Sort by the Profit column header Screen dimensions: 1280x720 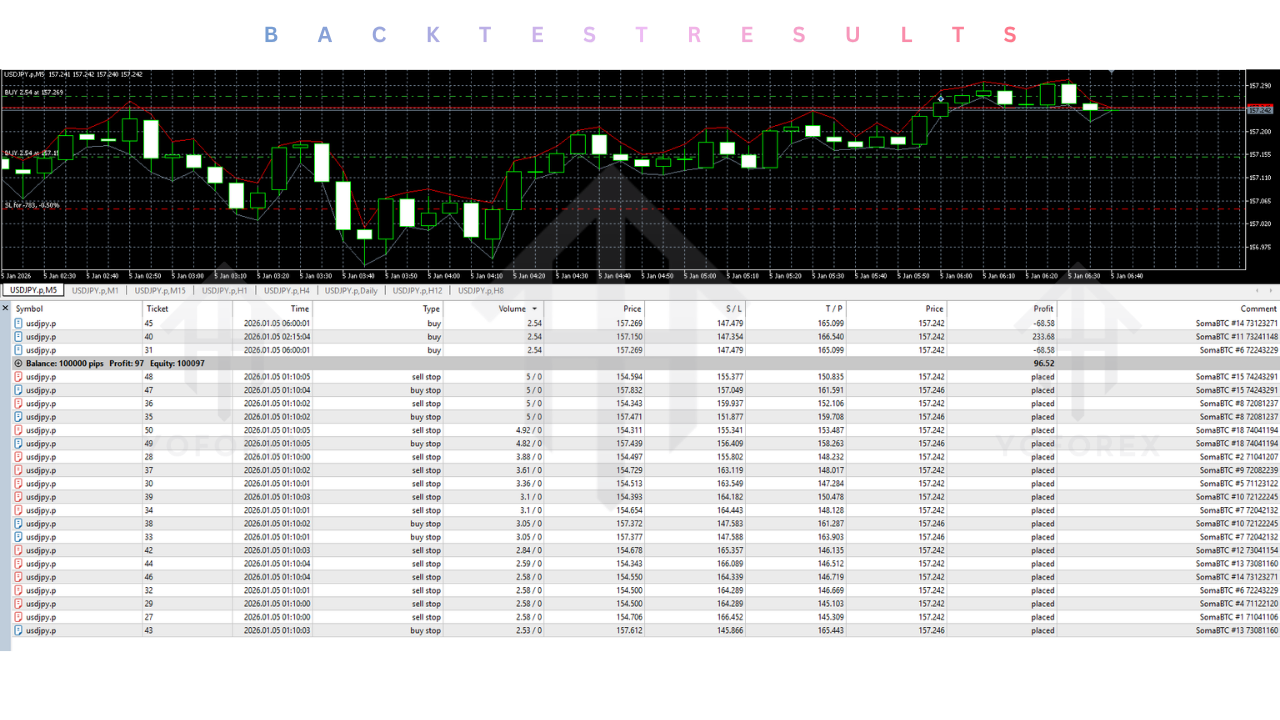click(x=1044, y=309)
